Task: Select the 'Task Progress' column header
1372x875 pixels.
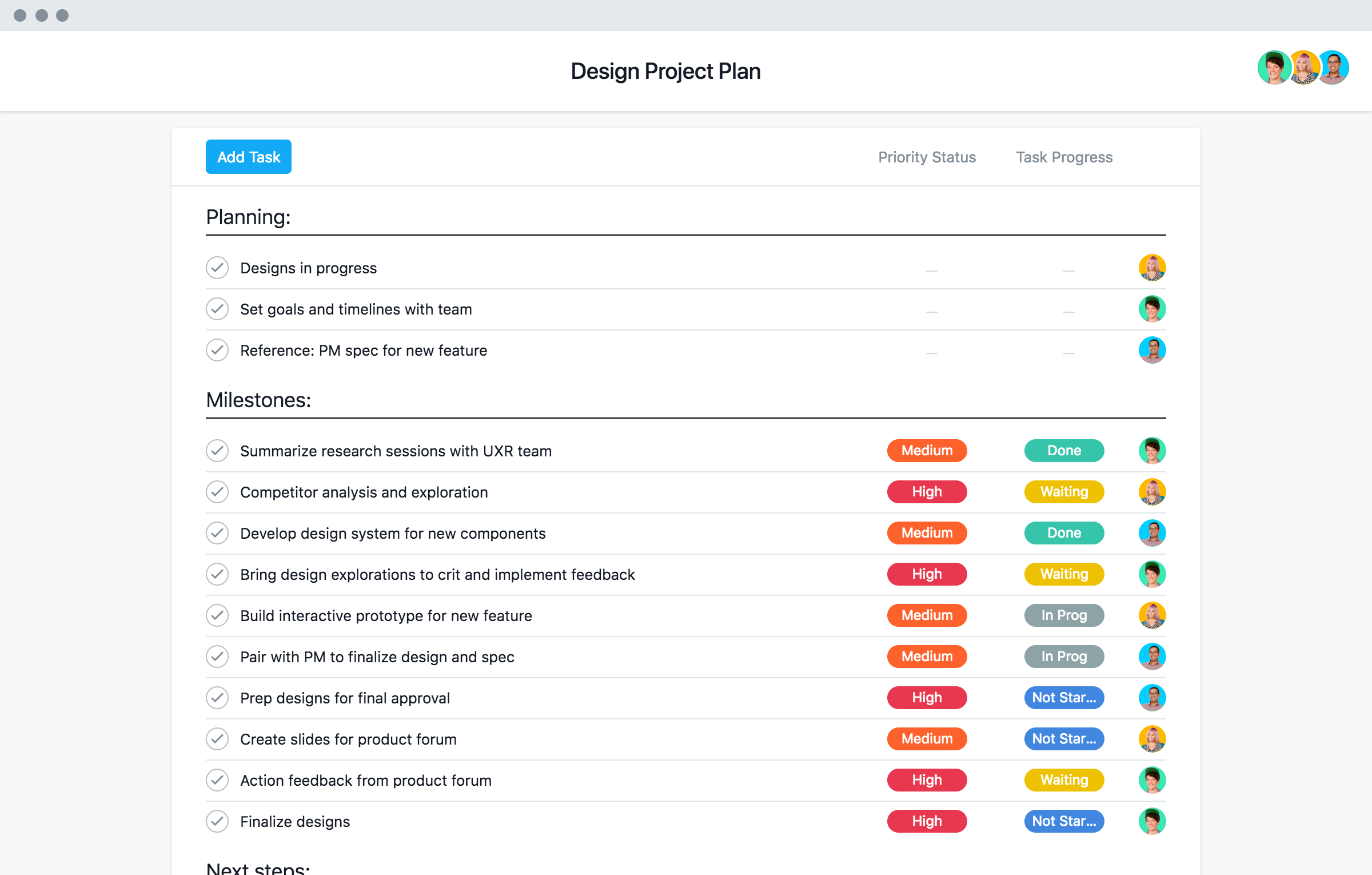Action: (x=1064, y=157)
